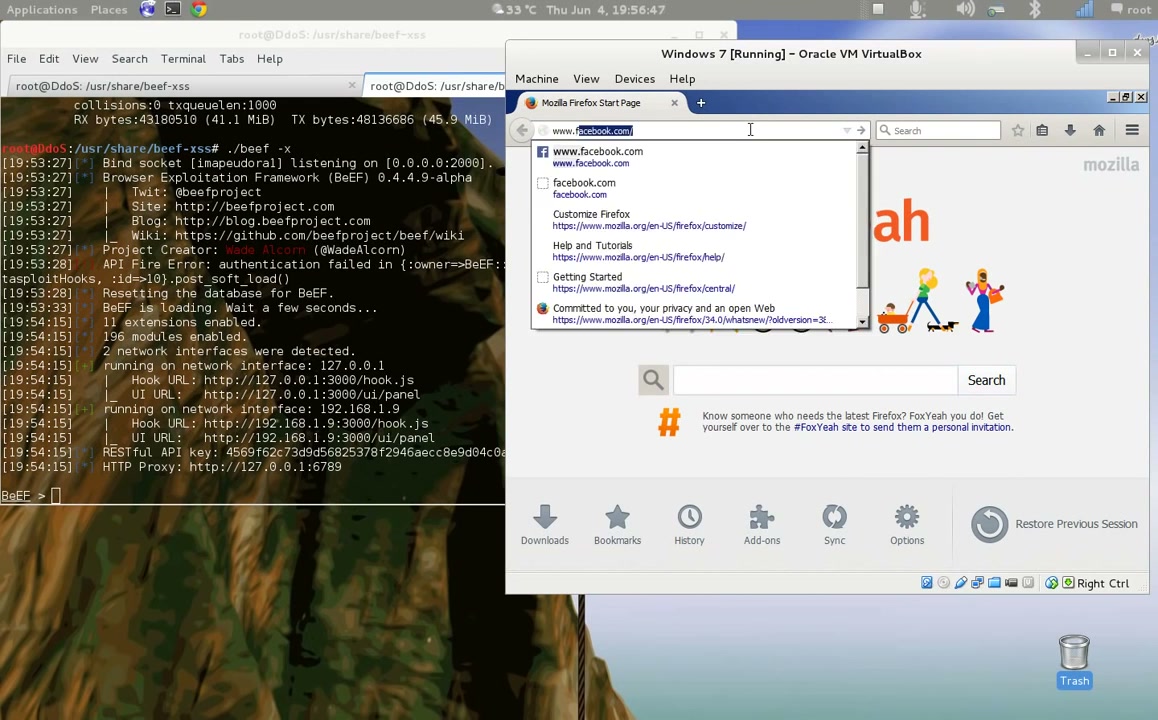The width and height of the screenshot is (1158, 720).
Task: Expand the URL bar history dropdown arrow
Action: [847, 131]
